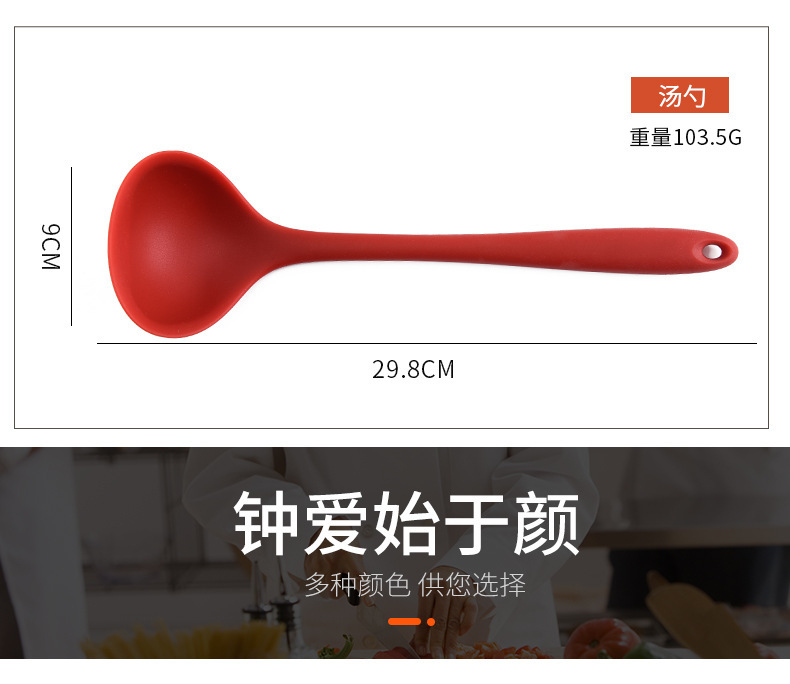Click the orange 汤勺 label badge

click(680, 95)
